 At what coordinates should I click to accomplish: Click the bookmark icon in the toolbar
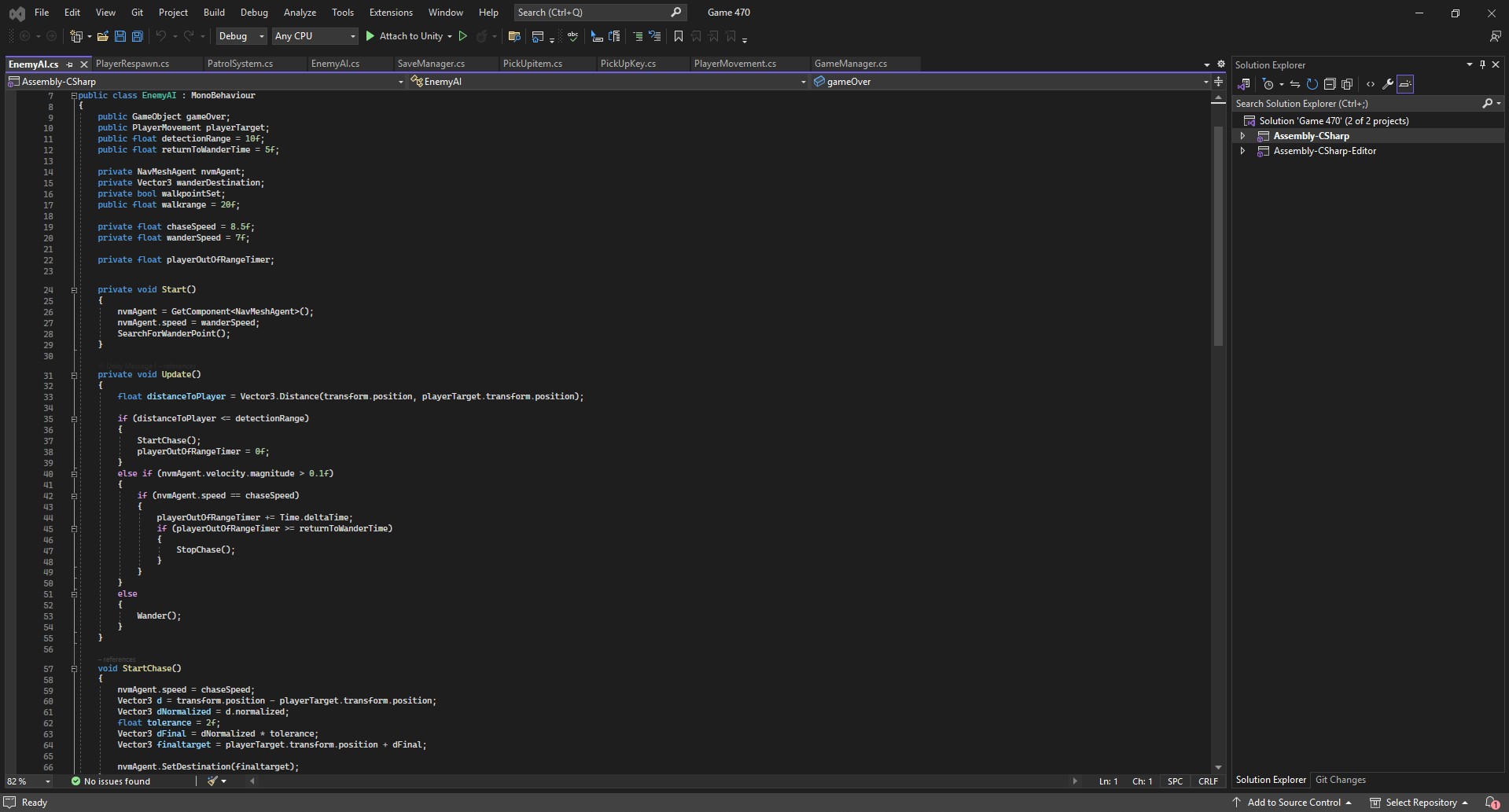coord(678,36)
